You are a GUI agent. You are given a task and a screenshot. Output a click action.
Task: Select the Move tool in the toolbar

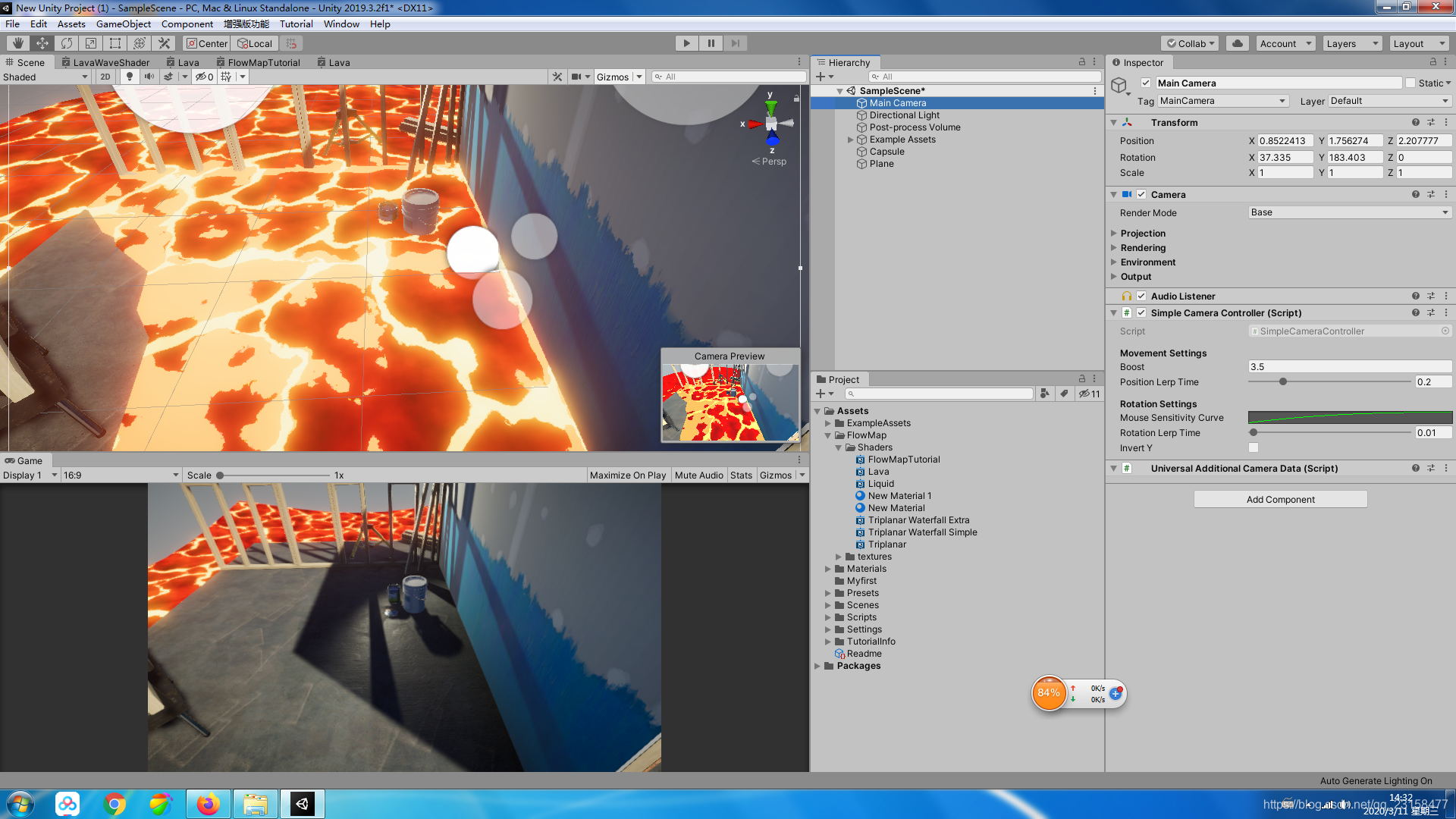tap(42, 43)
